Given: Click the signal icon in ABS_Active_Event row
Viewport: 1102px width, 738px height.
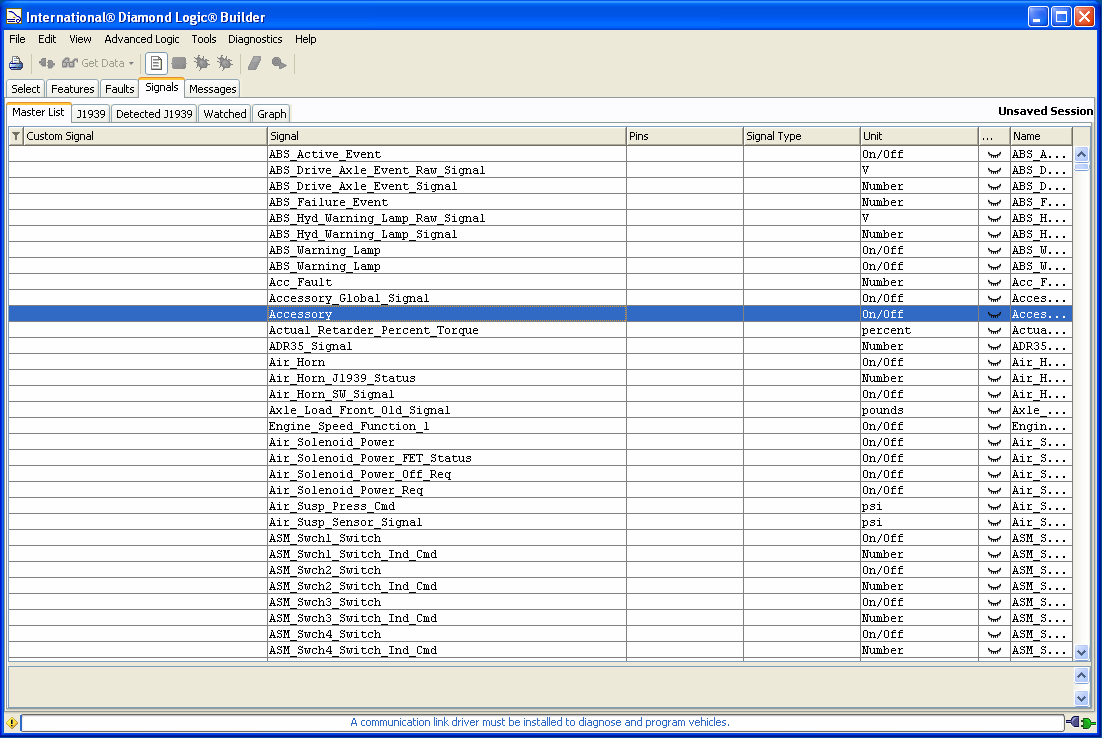Looking at the screenshot, I should point(994,155).
